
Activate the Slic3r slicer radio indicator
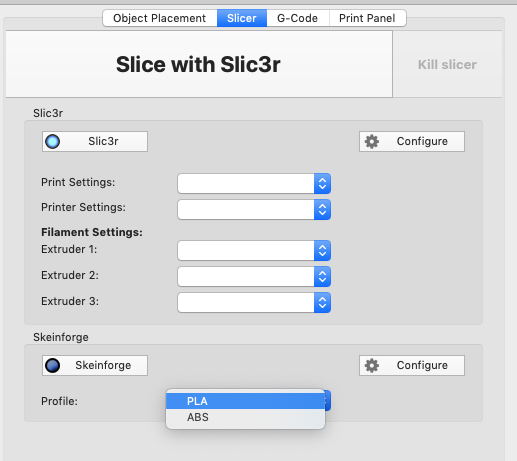pos(52,141)
